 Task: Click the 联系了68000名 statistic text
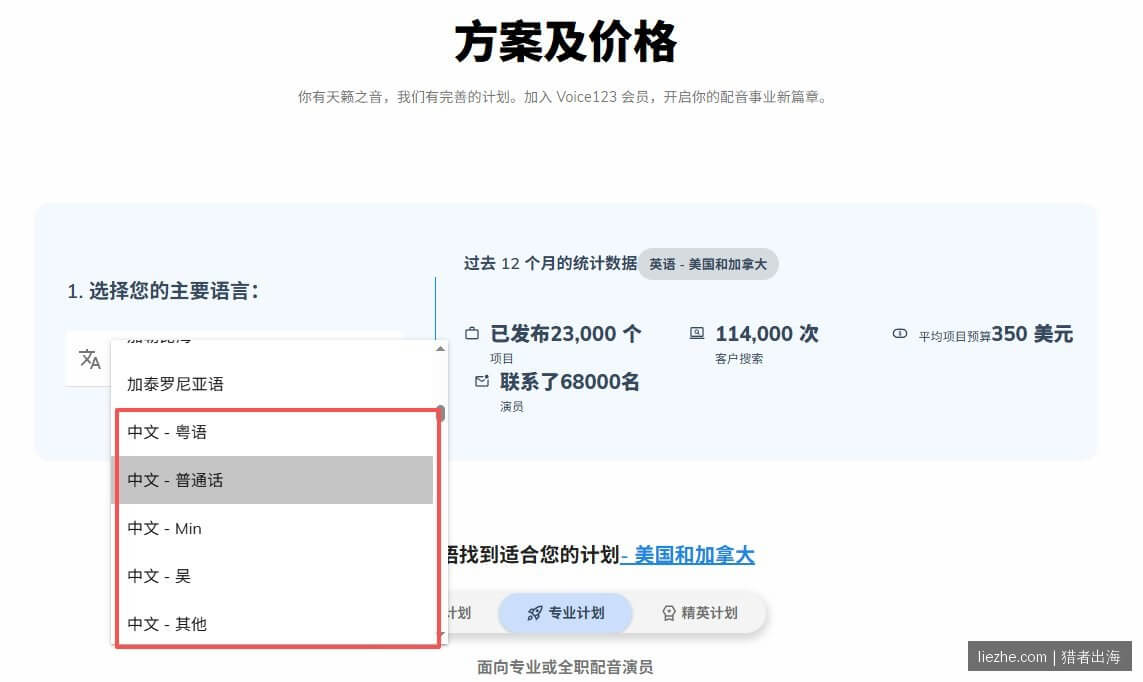coord(569,382)
